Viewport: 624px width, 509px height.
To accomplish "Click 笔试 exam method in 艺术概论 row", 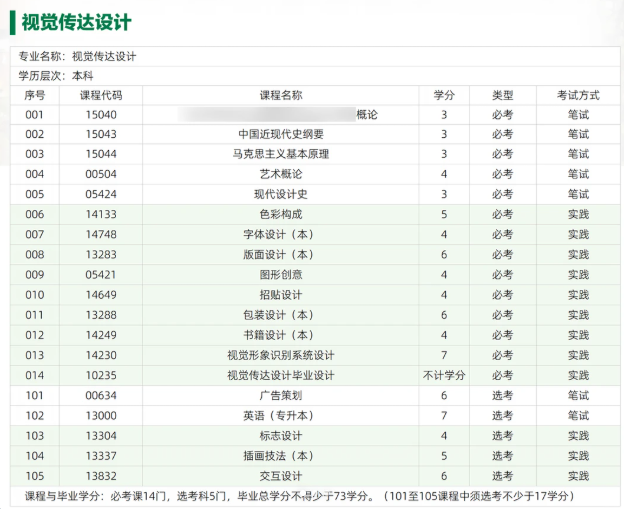I will (578, 174).
